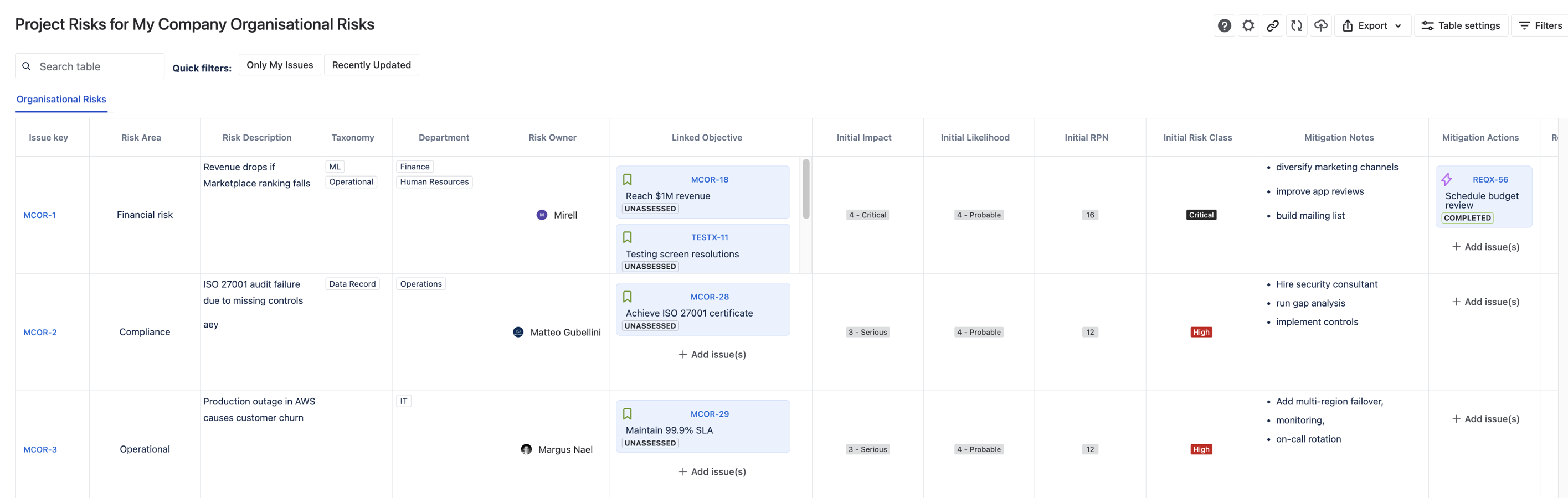Viewport: 1568px width, 498px height.
Task: Click Matteo Gubellini's avatar
Action: coord(518,332)
